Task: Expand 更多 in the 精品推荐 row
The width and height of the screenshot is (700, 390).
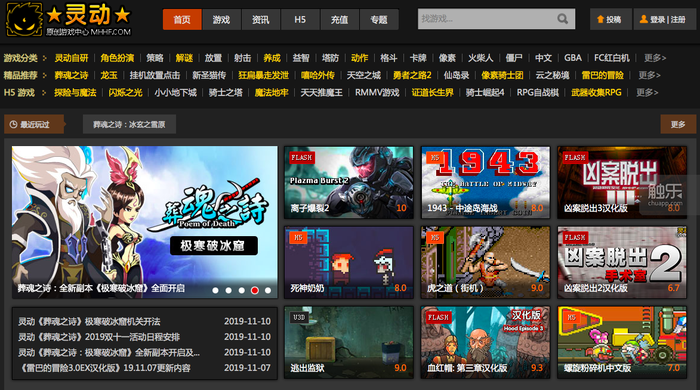Action: point(649,75)
